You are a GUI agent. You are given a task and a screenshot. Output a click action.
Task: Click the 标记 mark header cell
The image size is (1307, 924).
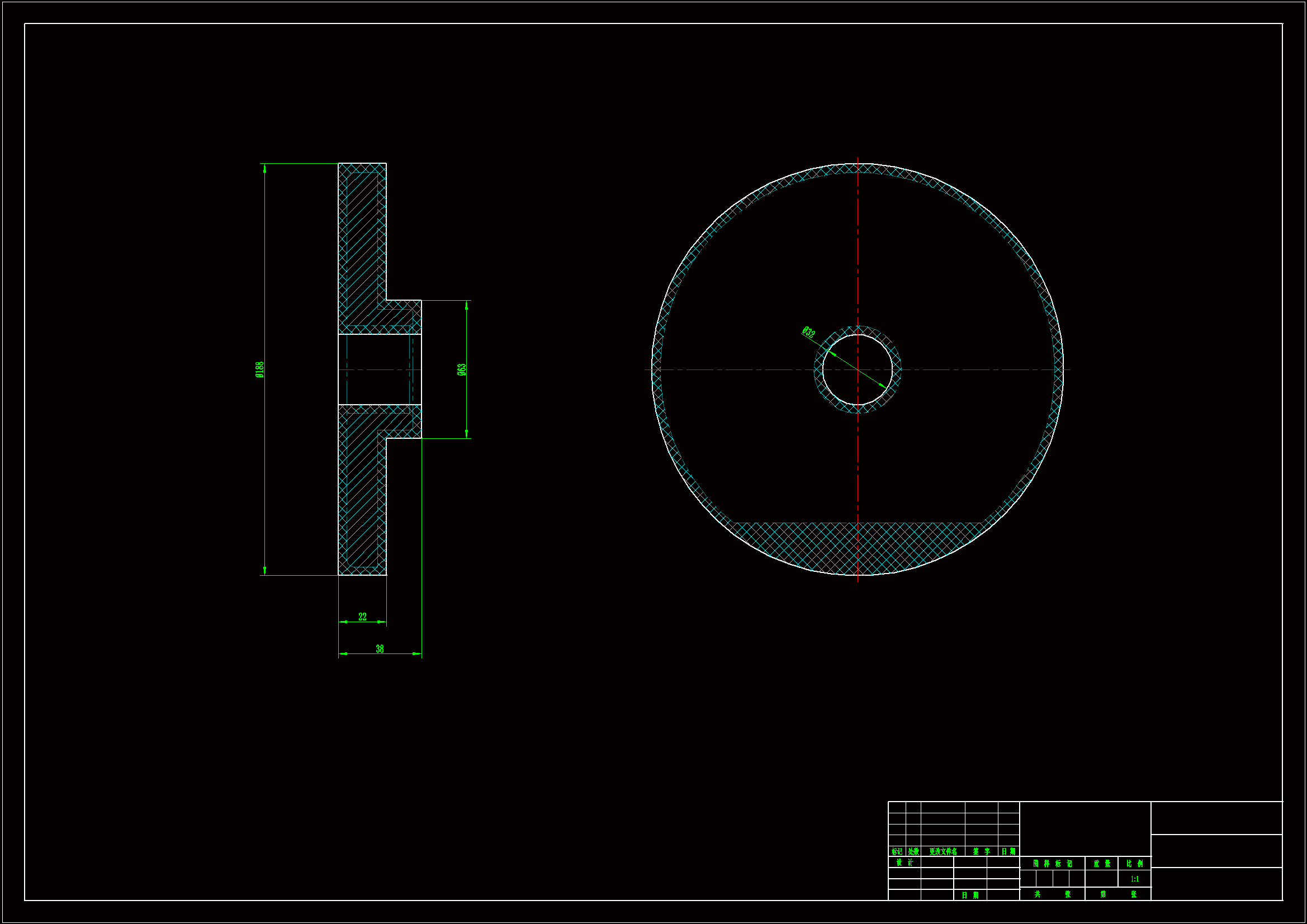click(897, 852)
